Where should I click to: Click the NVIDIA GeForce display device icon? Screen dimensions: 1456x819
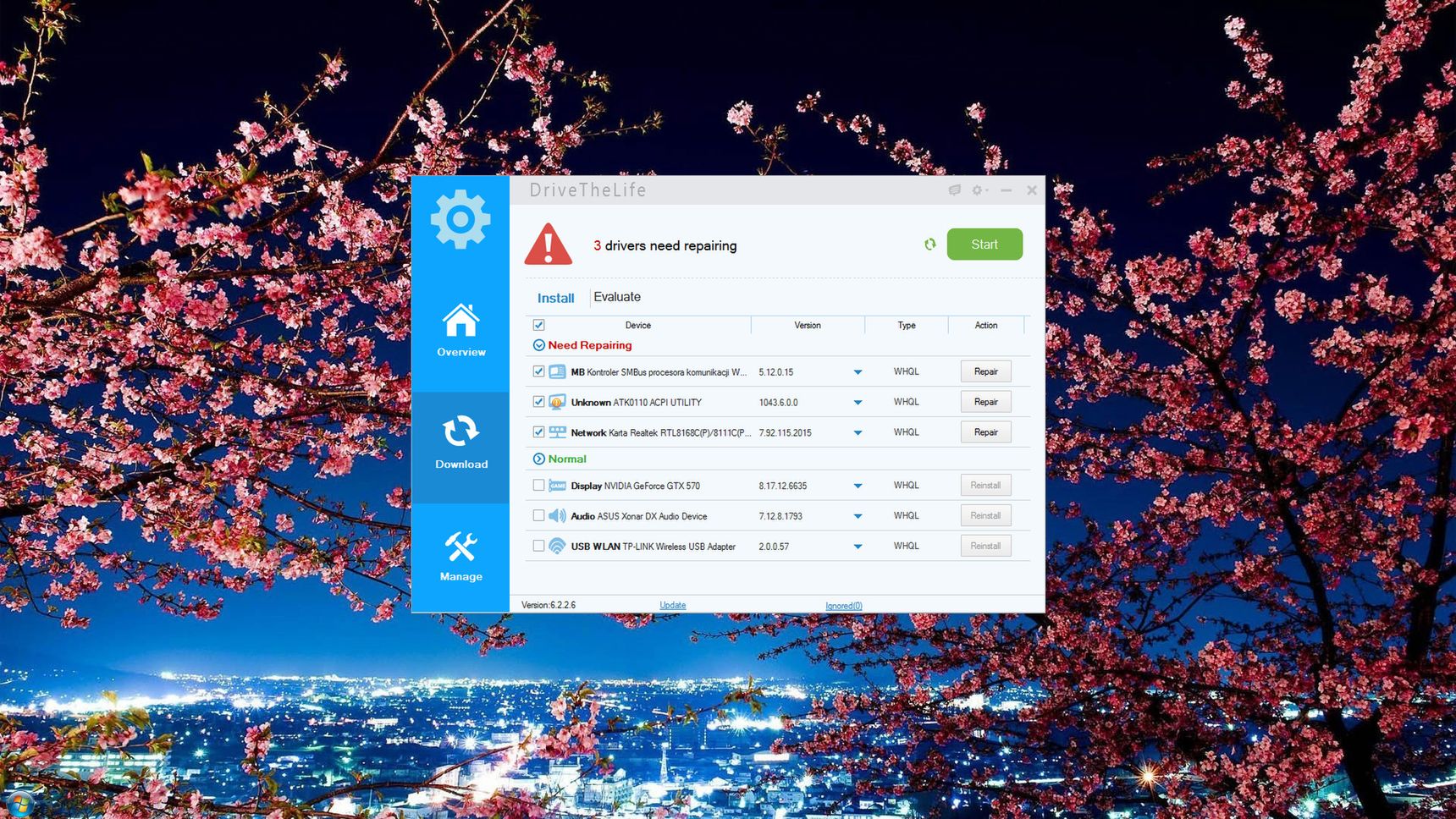coord(557,486)
